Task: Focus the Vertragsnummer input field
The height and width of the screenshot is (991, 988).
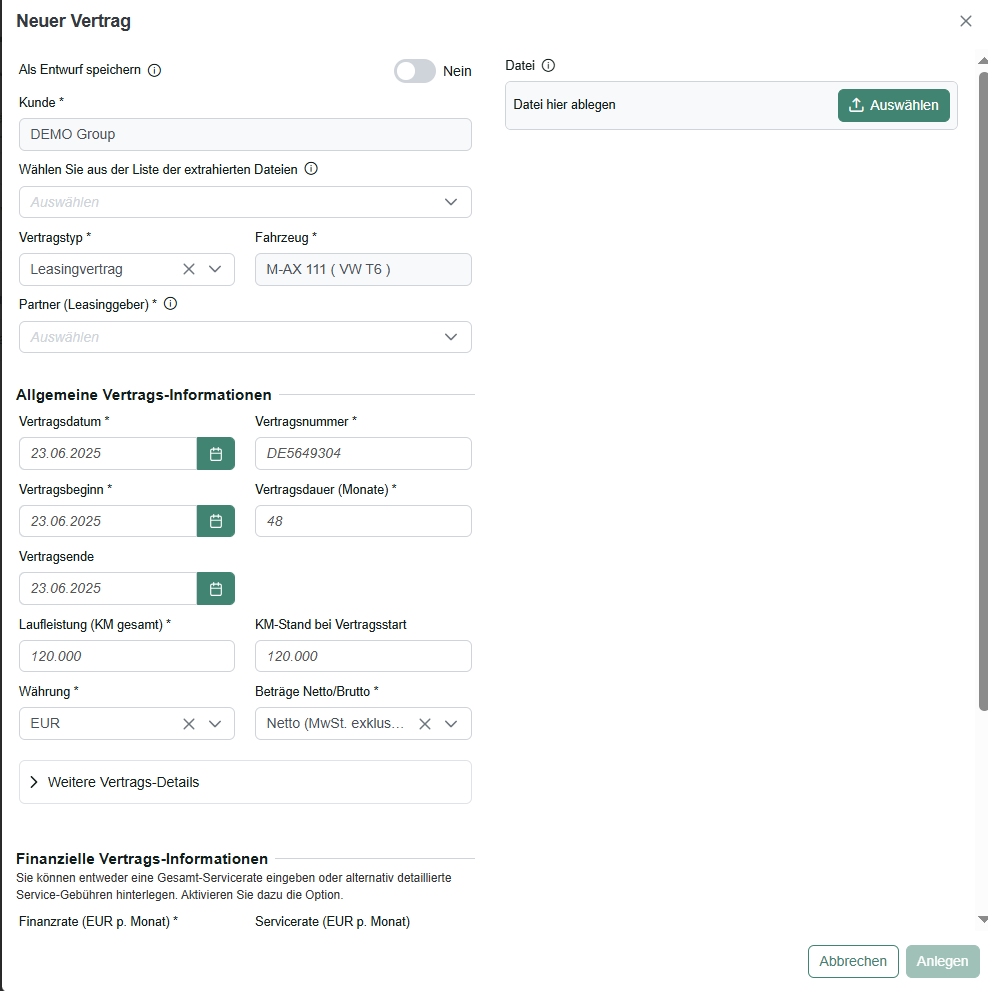Action: (363, 454)
